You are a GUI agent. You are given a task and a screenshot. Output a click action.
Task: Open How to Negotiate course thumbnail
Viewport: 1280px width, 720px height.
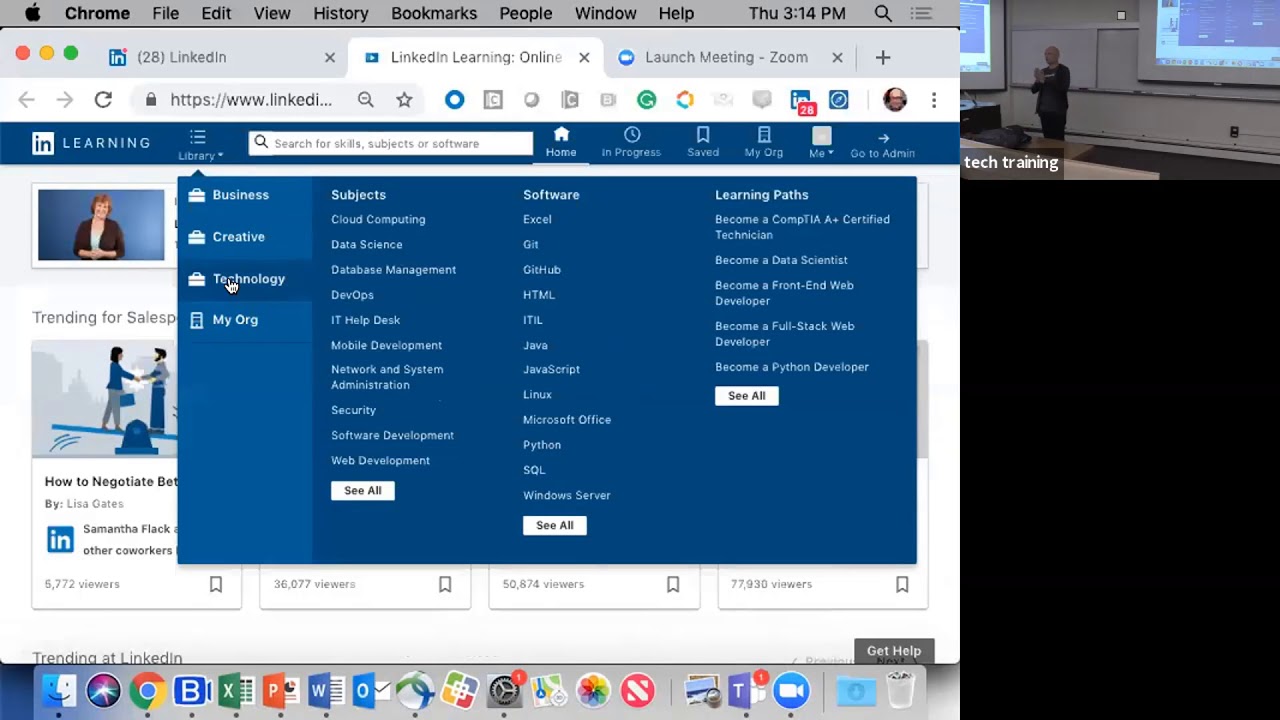pos(105,399)
